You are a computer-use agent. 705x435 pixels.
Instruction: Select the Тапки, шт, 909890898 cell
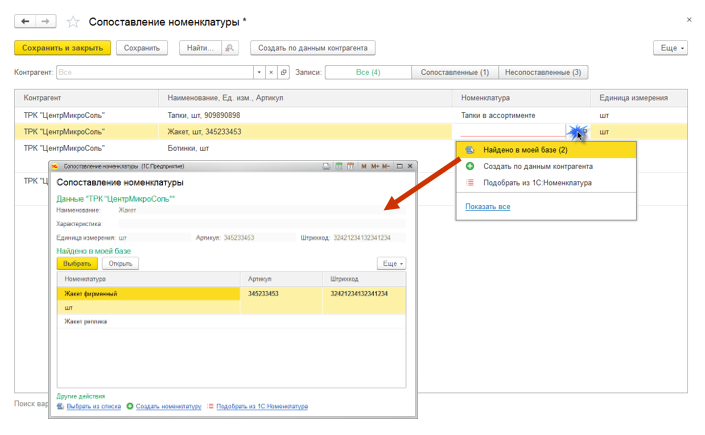click(305, 116)
